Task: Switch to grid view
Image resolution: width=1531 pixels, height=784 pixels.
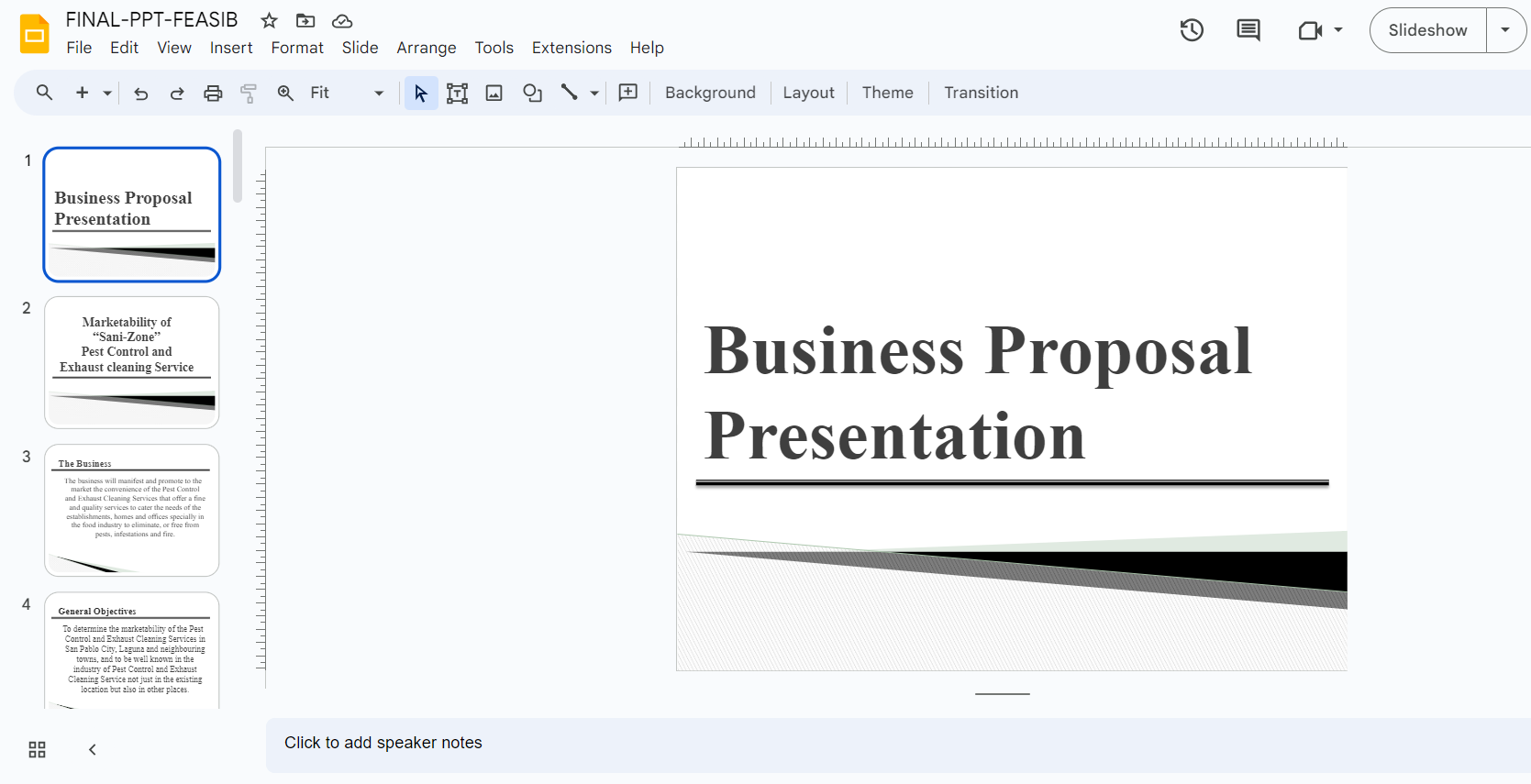Action: (x=37, y=749)
